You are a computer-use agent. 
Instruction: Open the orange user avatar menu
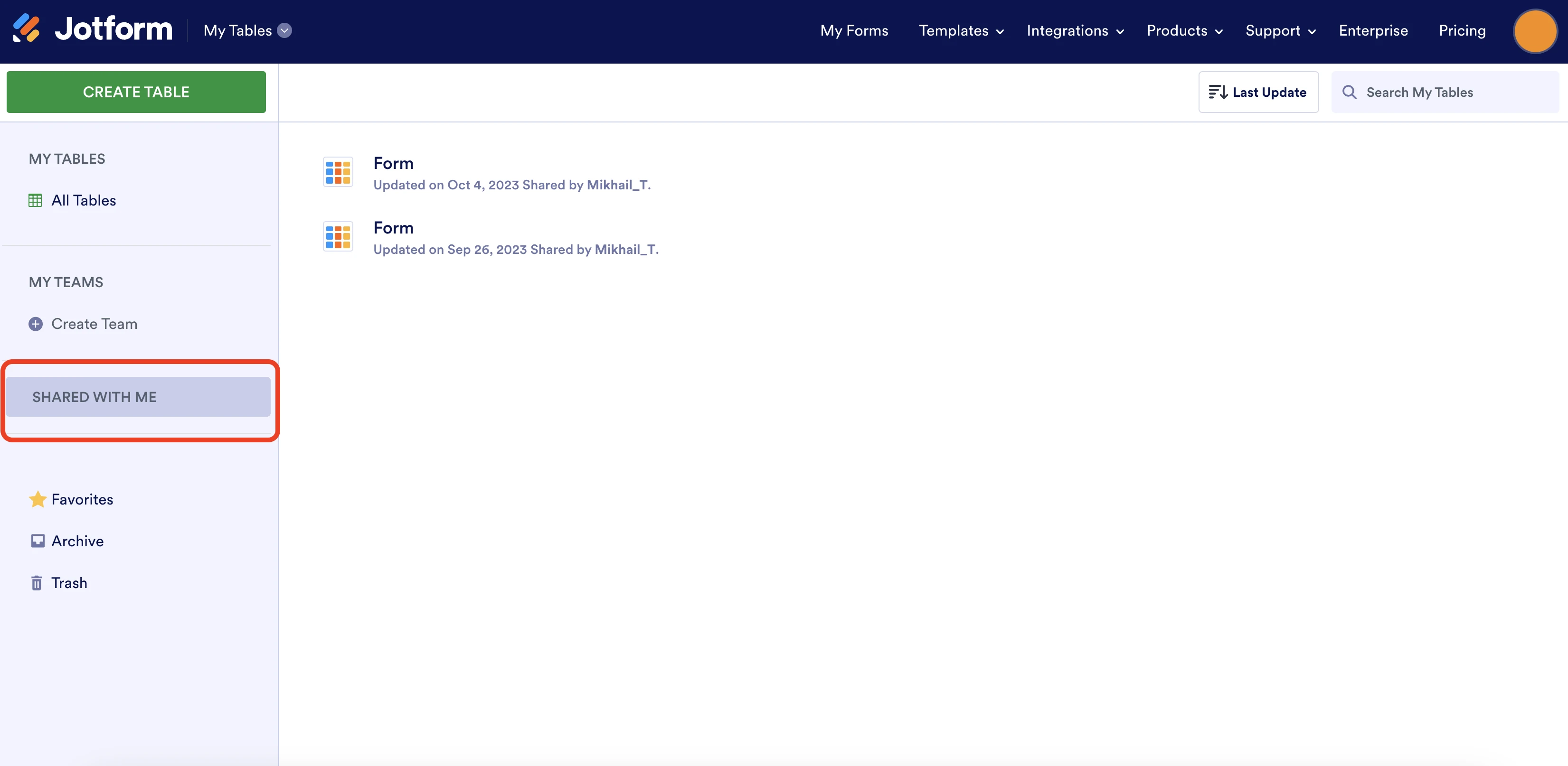point(1535,31)
